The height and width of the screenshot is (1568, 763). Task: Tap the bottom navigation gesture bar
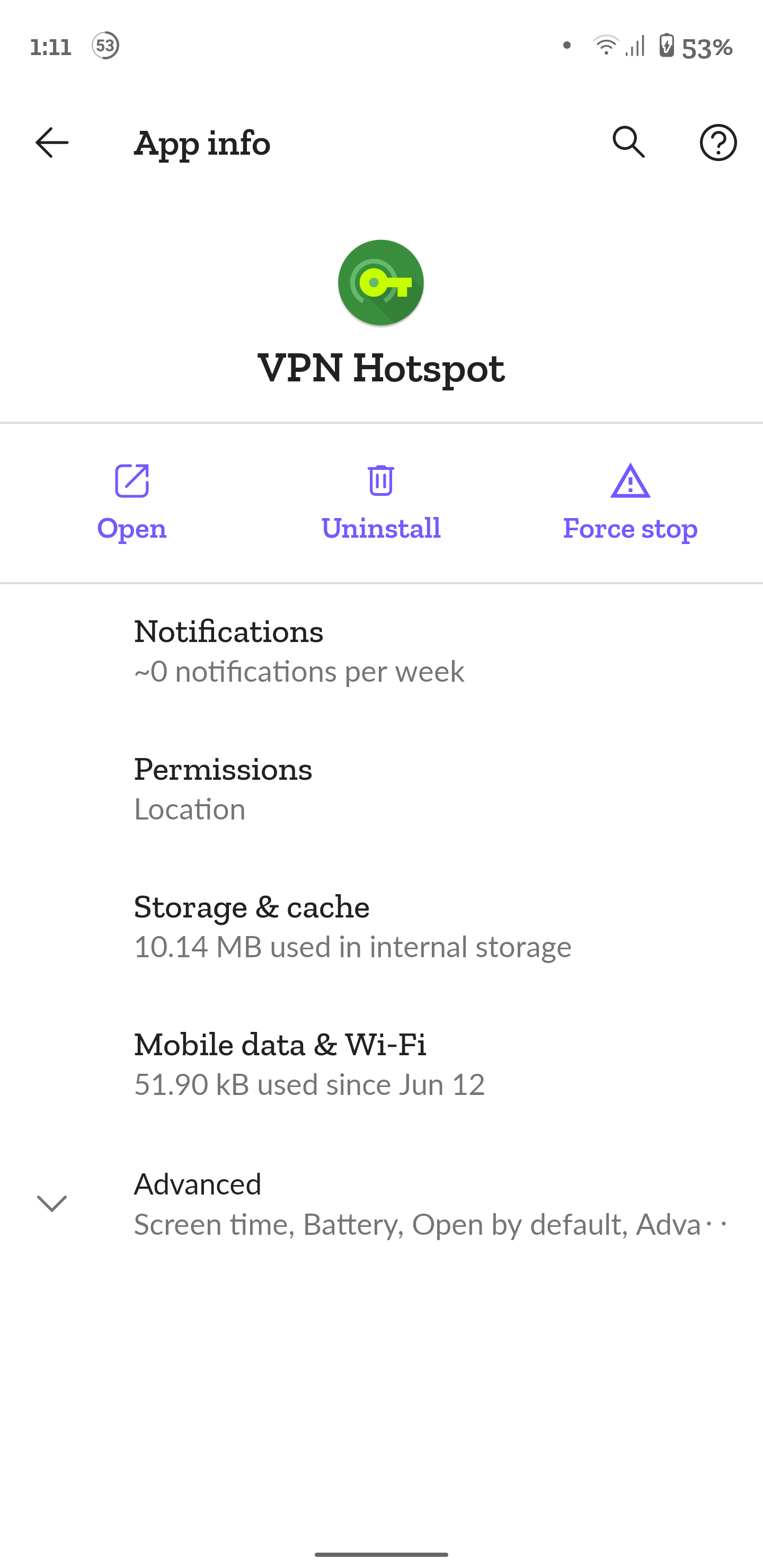click(381, 1554)
